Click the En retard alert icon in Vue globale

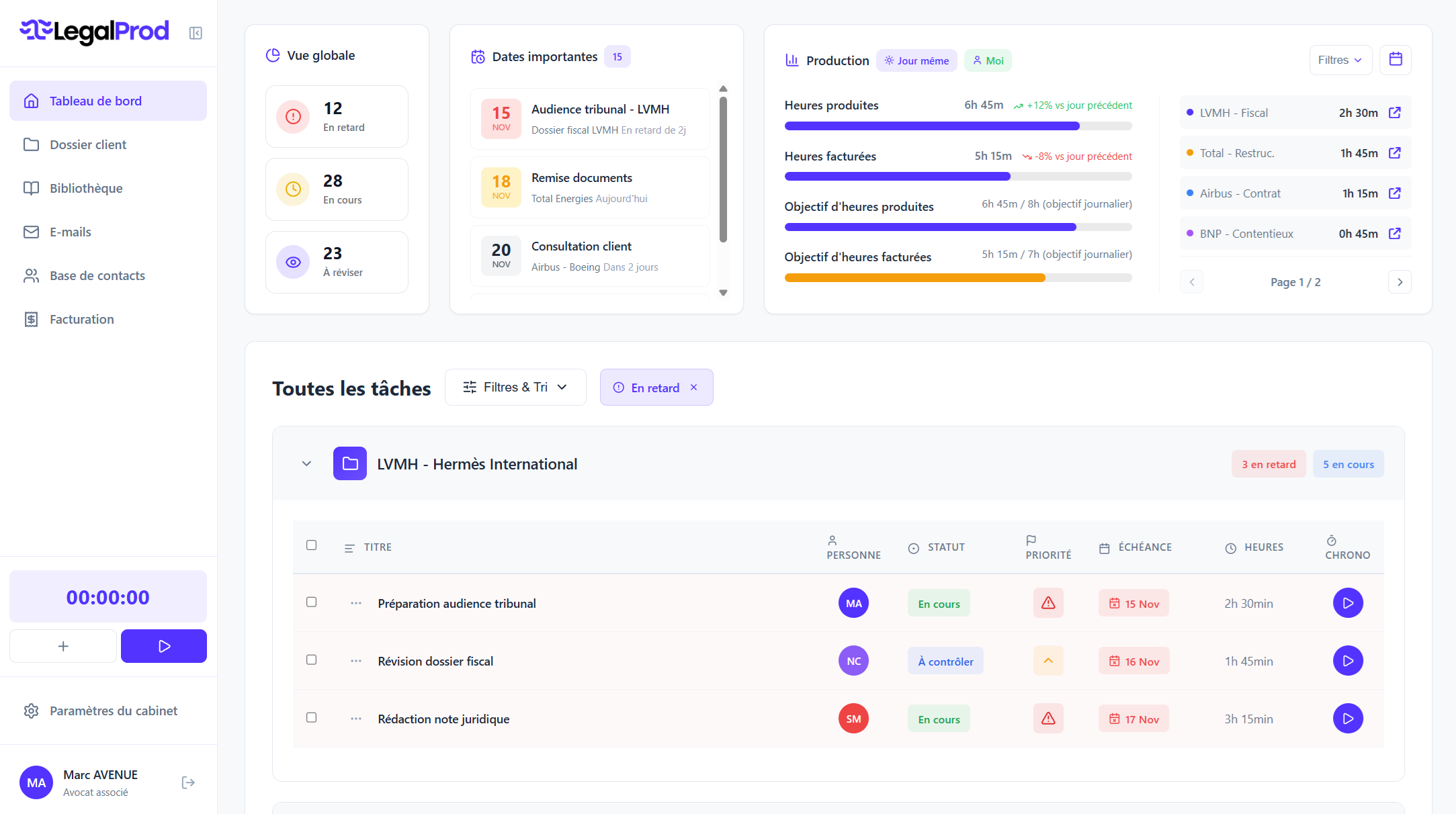[x=293, y=117]
